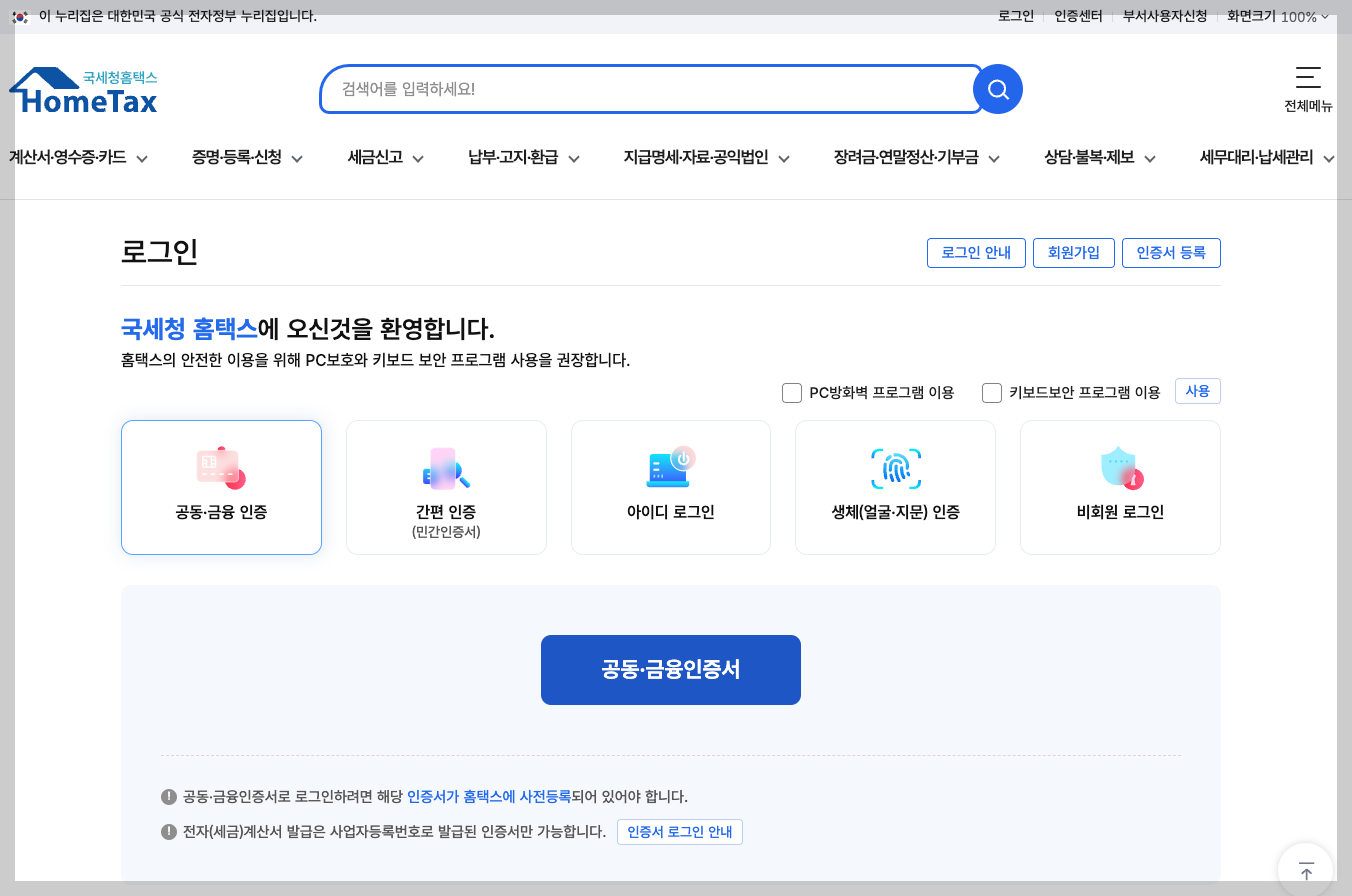Viewport: 1352px width, 896px height.
Task: Select the 간편 인증 login card
Action: [446, 487]
